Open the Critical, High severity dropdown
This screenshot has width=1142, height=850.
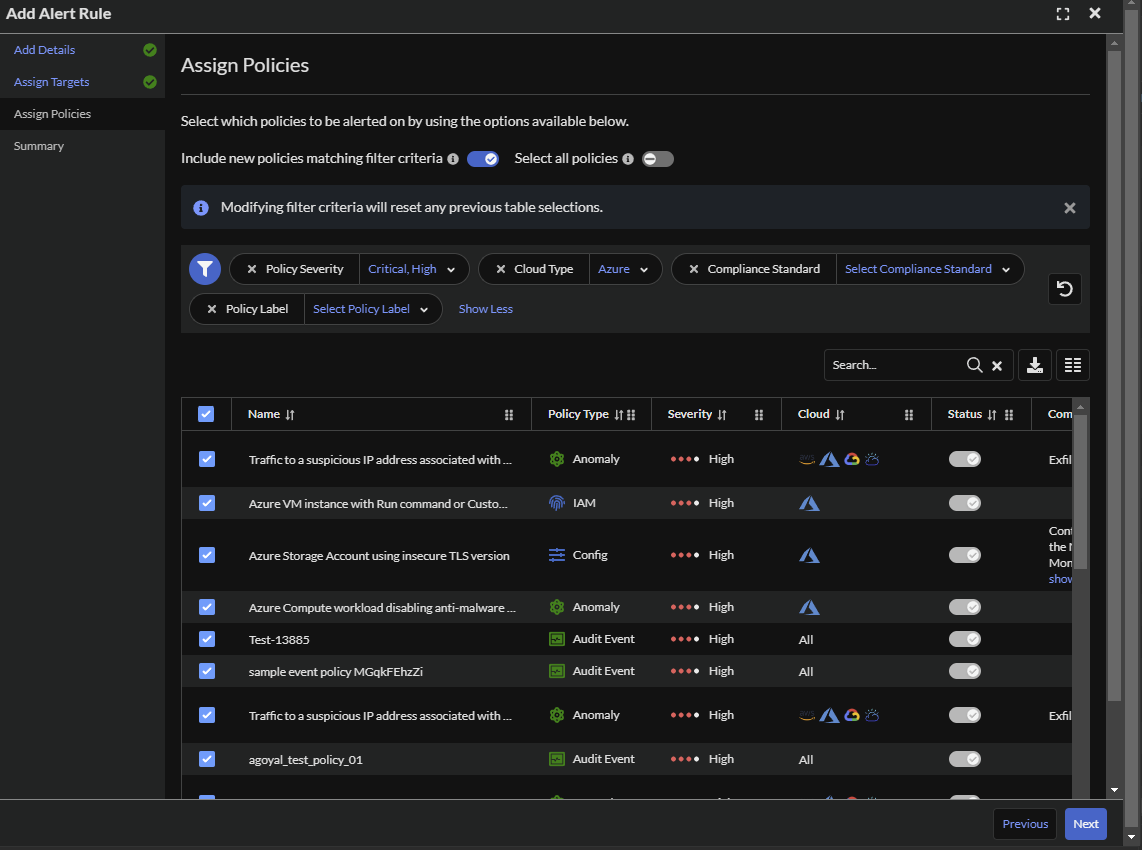point(414,268)
